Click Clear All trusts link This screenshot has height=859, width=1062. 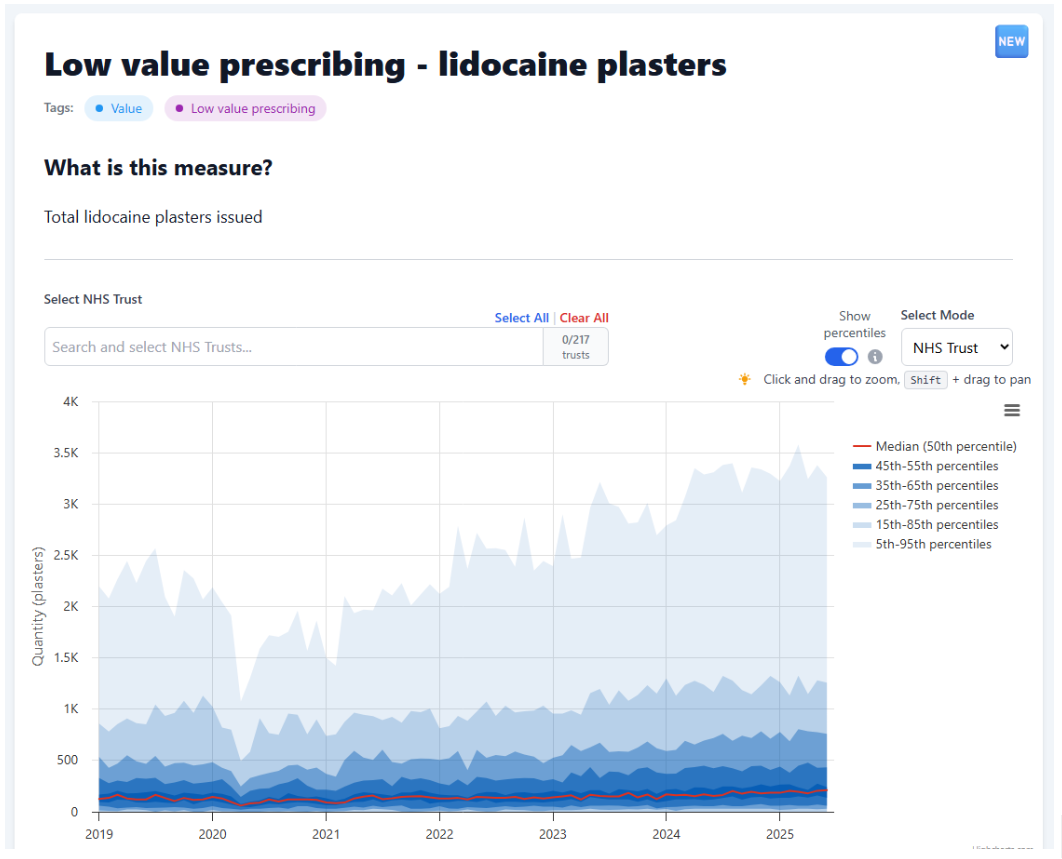point(584,318)
